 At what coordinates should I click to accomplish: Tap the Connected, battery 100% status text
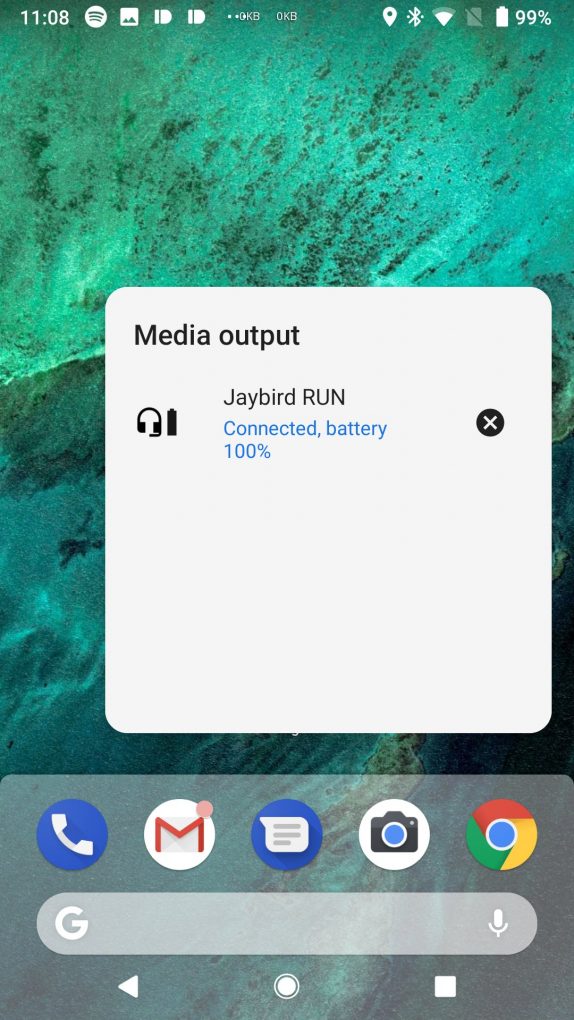[305, 440]
